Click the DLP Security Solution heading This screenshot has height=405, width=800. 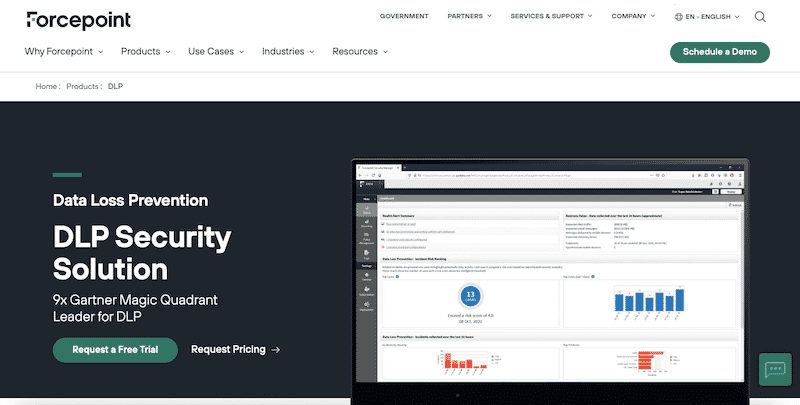coord(142,254)
